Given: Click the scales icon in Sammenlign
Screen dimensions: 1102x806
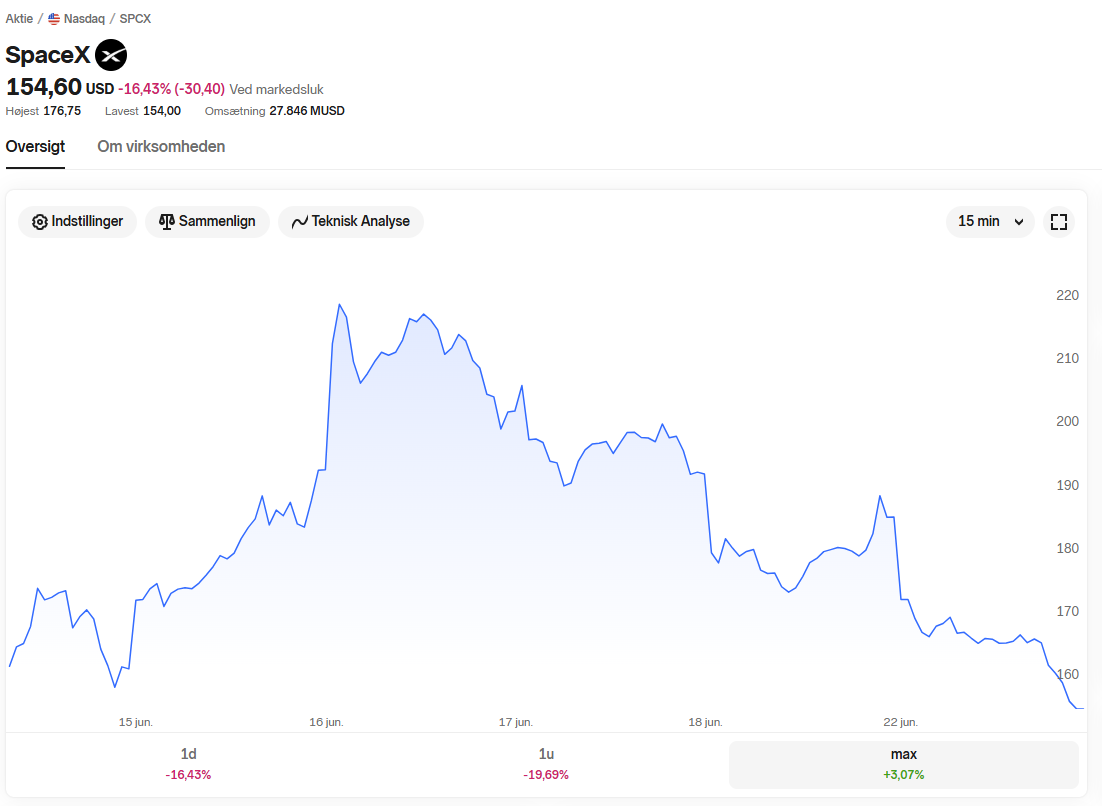Looking at the screenshot, I should 167,222.
